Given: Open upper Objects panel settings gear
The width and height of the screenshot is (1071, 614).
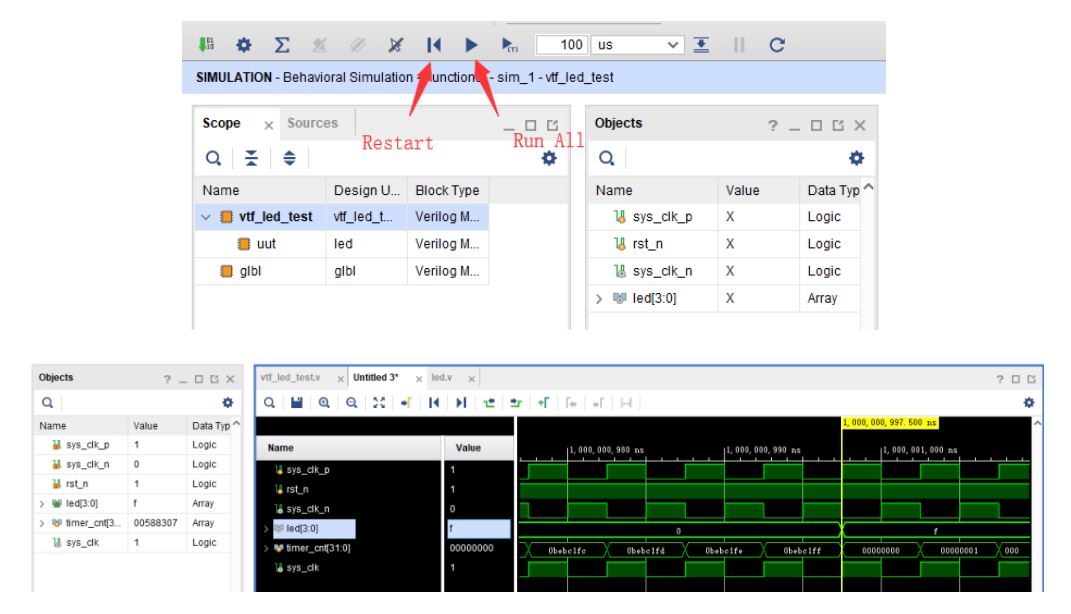Looking at the screenshot, I should (x=857, y=158).
